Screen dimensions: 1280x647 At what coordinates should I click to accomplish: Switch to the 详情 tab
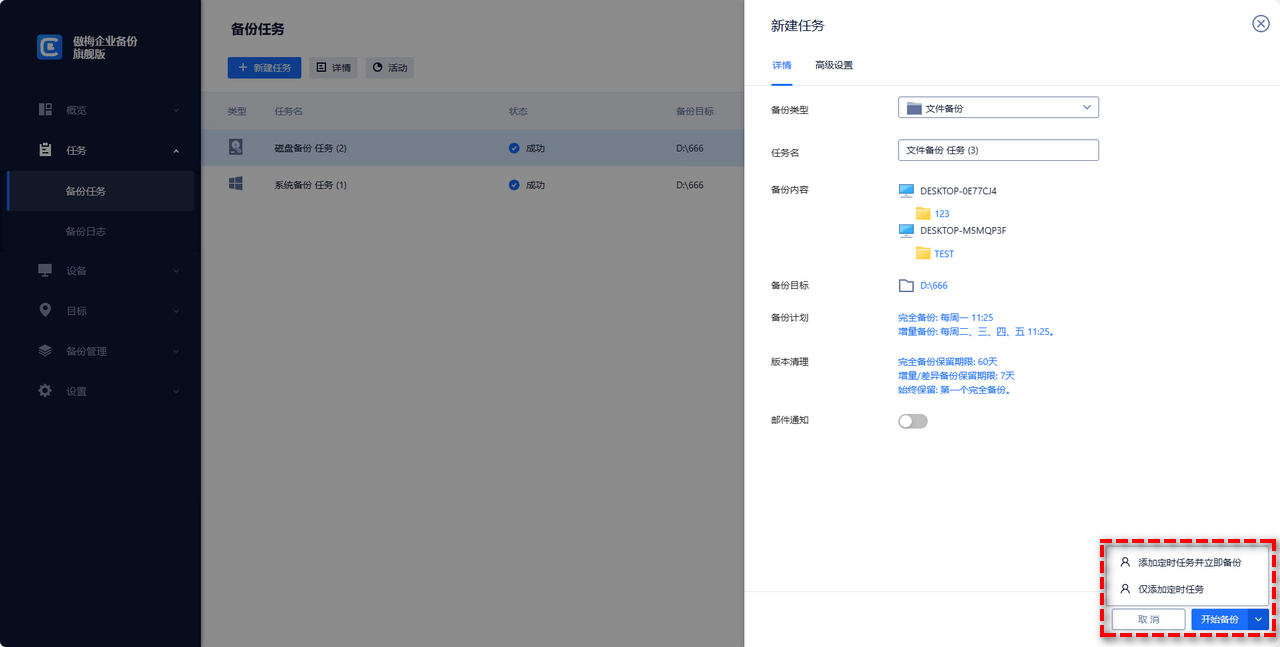(781, 65)
